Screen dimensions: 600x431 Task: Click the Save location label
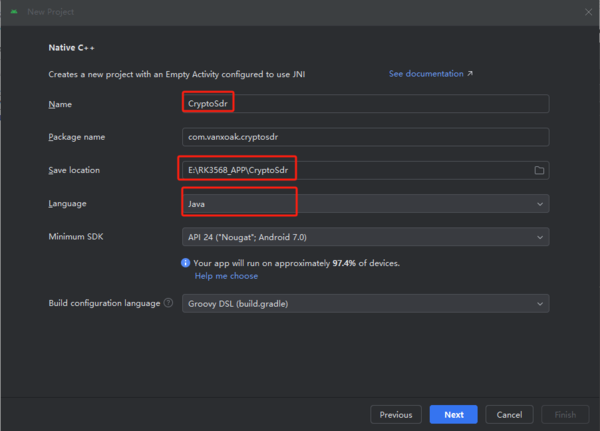(x=74, y=170)
